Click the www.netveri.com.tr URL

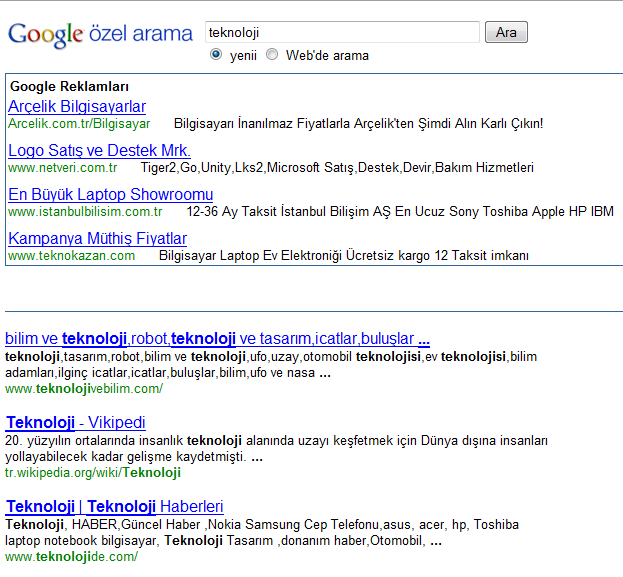pos(62,168)
